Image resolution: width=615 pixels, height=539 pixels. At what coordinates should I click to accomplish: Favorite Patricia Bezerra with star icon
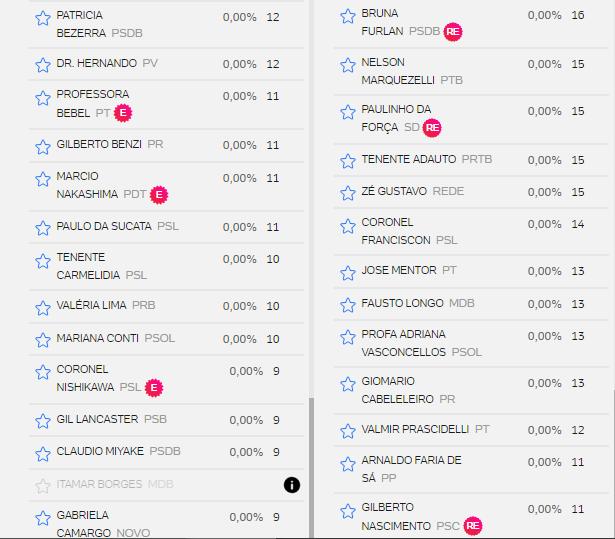[42, 18]
